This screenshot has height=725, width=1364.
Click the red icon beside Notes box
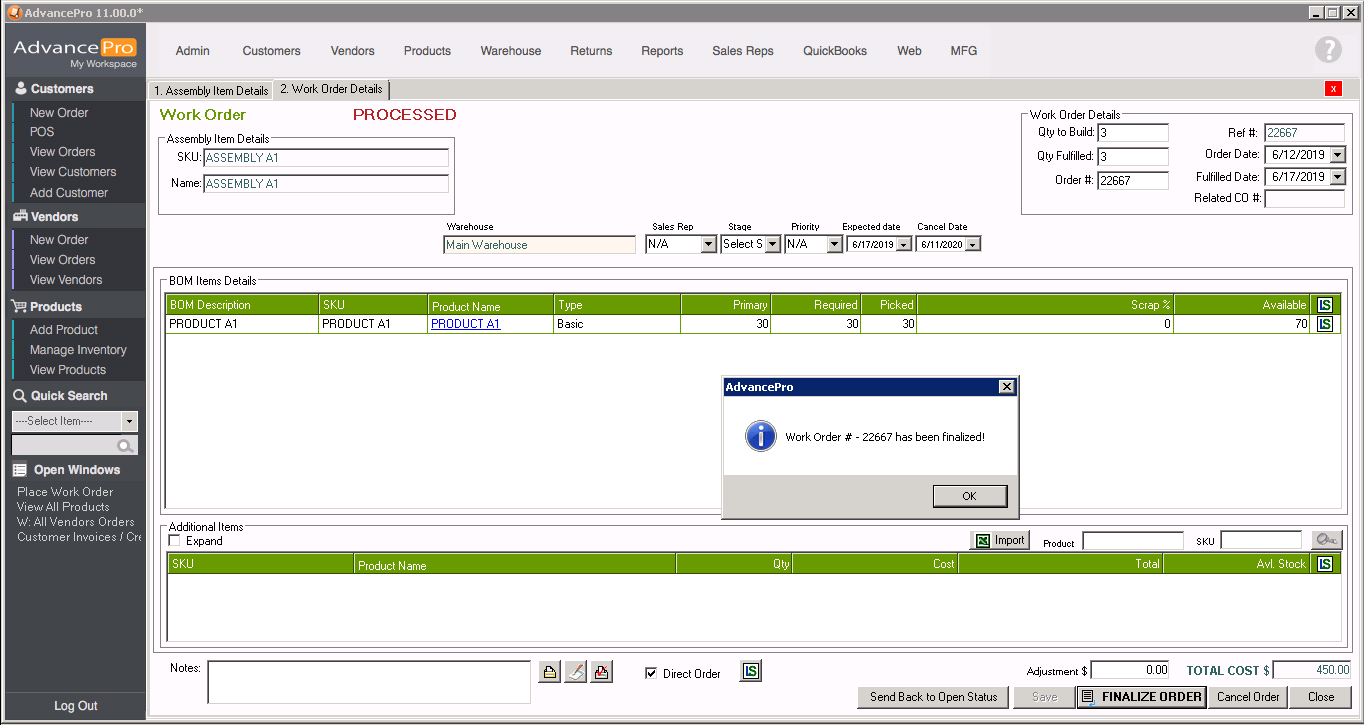pyautogui.click(x=601, y=672)
